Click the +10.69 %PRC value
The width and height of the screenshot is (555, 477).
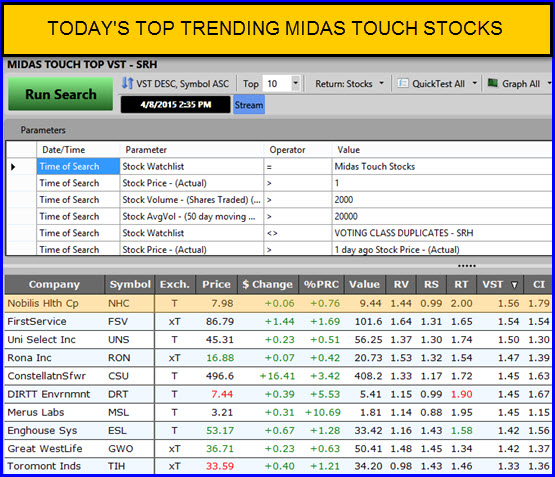pyautogui.click(x=323, y=412)
